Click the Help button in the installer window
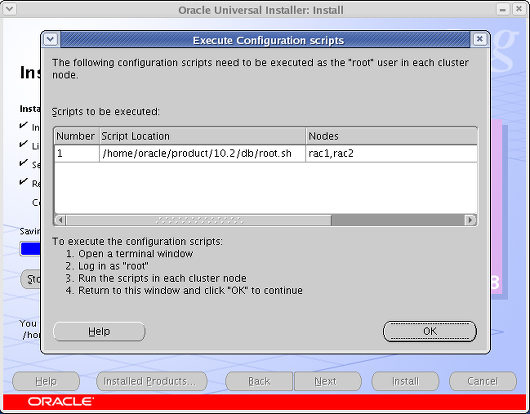Screen dimensions: 530x414 (46, 381)
